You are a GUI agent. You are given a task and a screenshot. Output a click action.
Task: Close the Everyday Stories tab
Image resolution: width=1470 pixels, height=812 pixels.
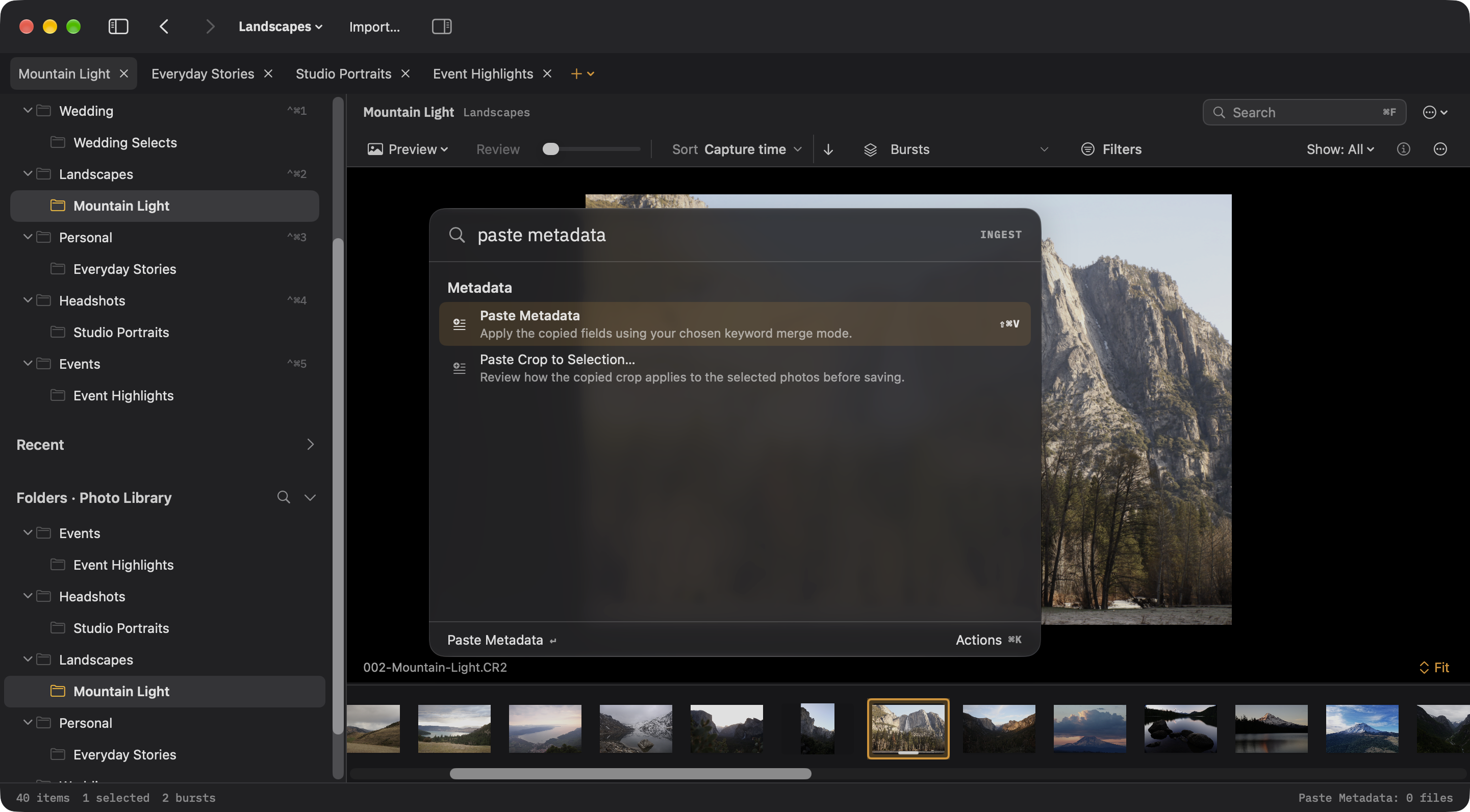[x=268, y=73]
